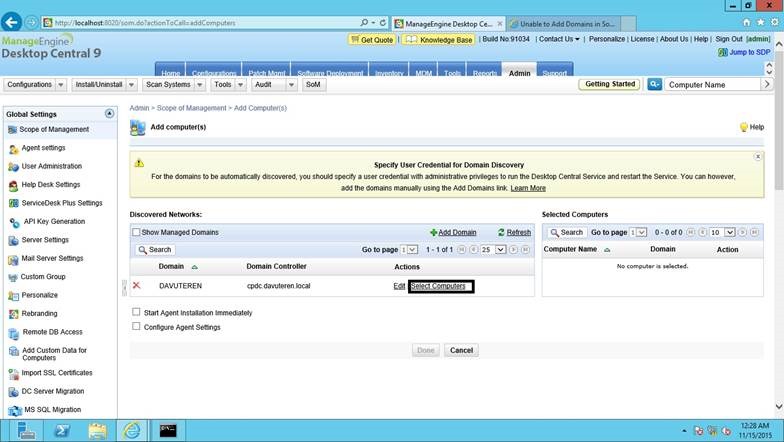Click Search in Discovered Networks panel

[x=155, y=250]
